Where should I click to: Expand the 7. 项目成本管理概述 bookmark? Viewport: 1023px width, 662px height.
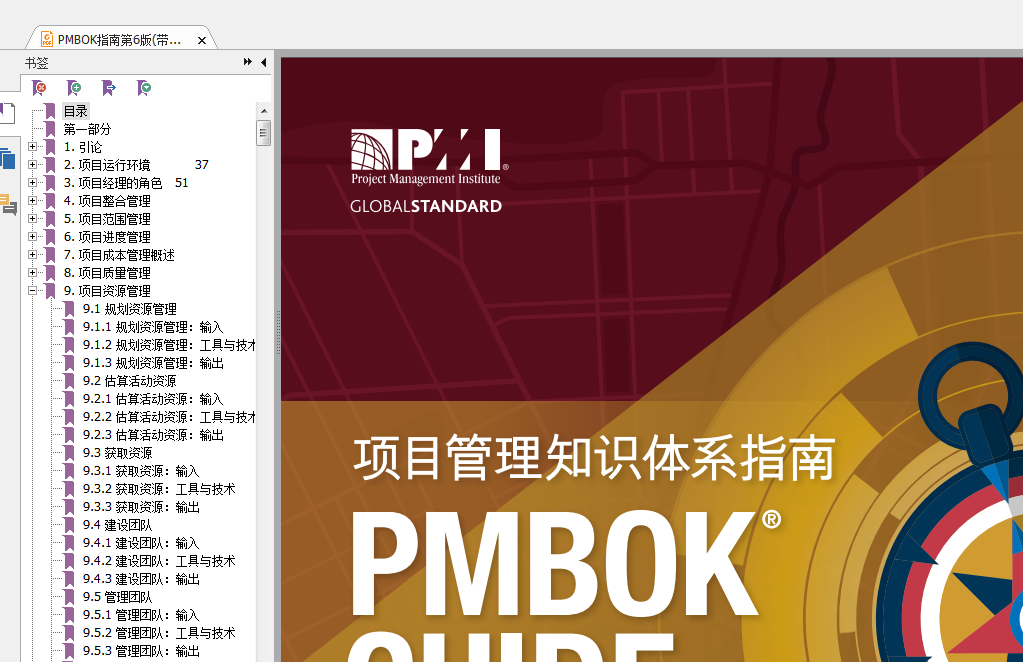pyautogui.click(x=33, y=255)
